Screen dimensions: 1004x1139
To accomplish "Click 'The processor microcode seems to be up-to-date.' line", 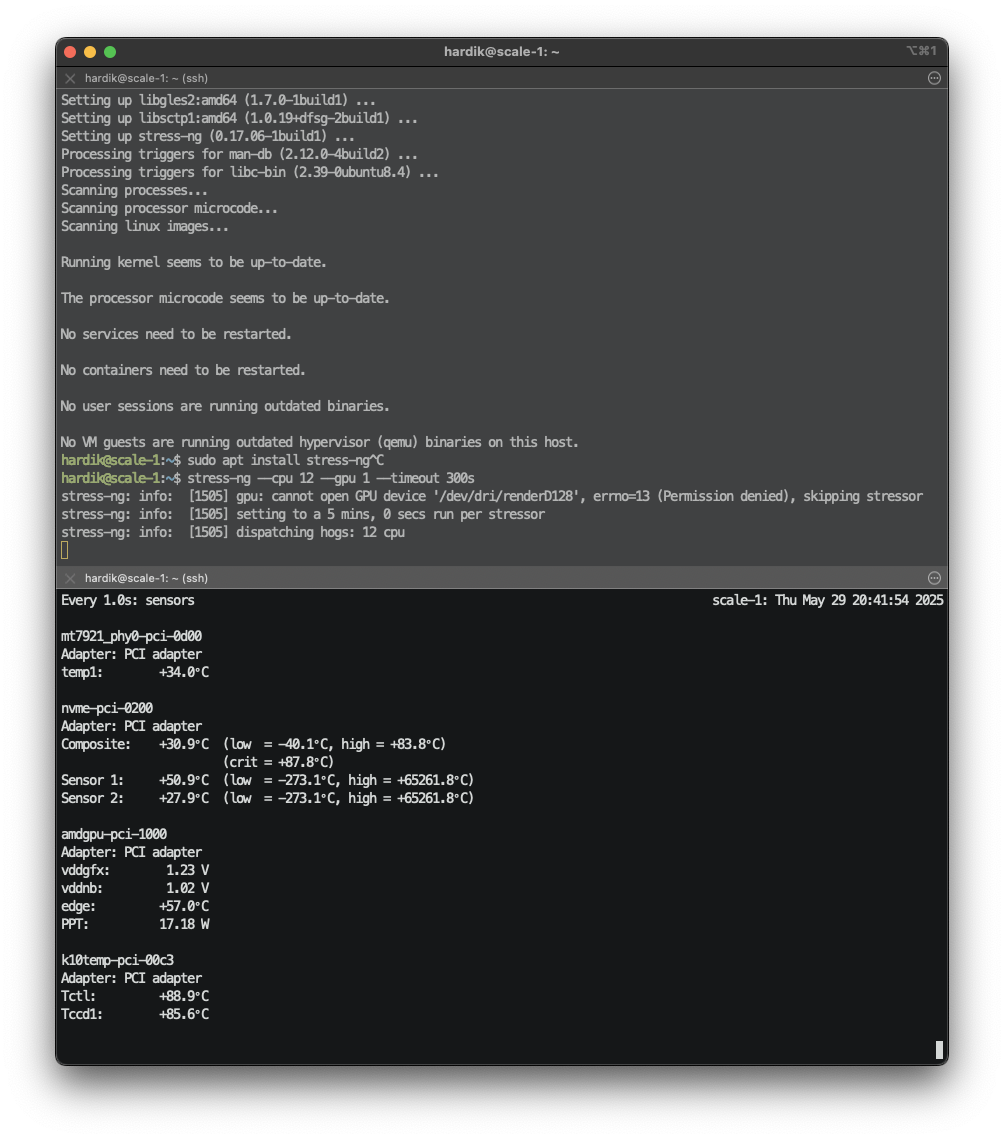I will tap(225, 298).
